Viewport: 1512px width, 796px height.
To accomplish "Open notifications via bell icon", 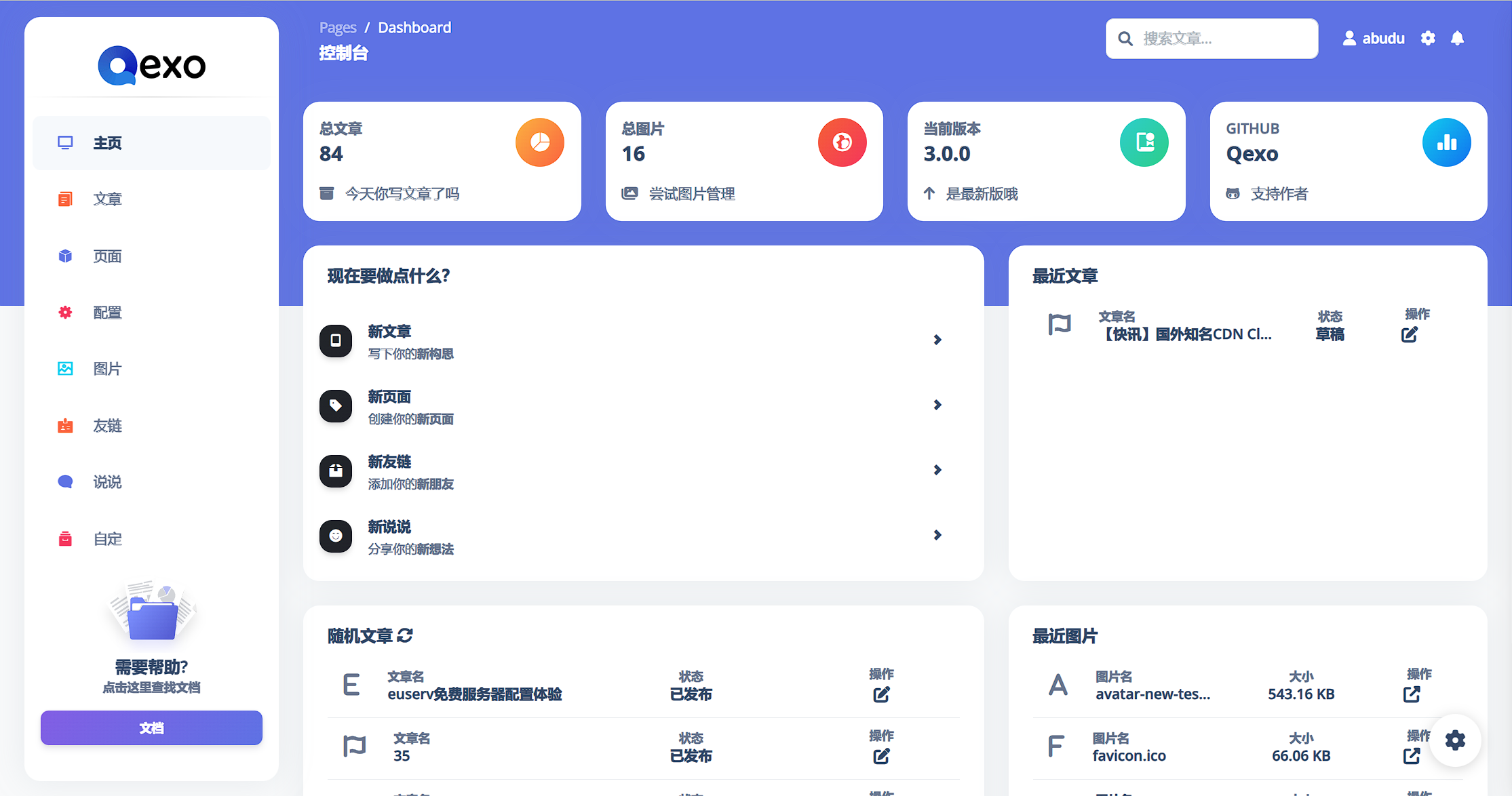I will coord(1458,38).
